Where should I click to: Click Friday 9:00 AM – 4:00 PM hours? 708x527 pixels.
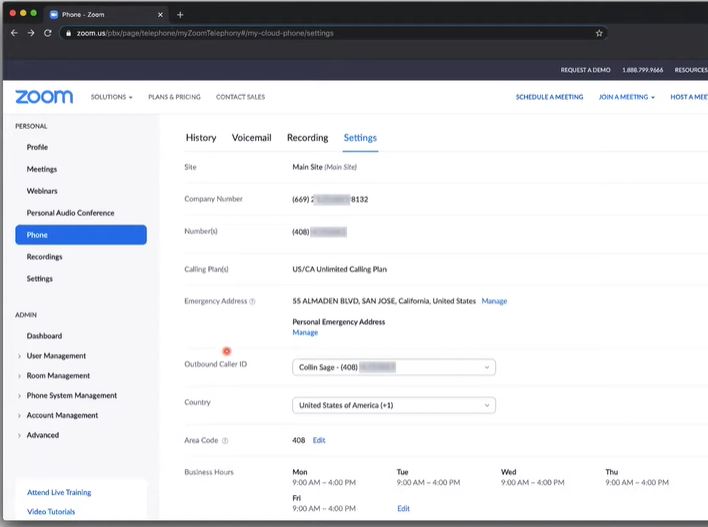point(324,508)
